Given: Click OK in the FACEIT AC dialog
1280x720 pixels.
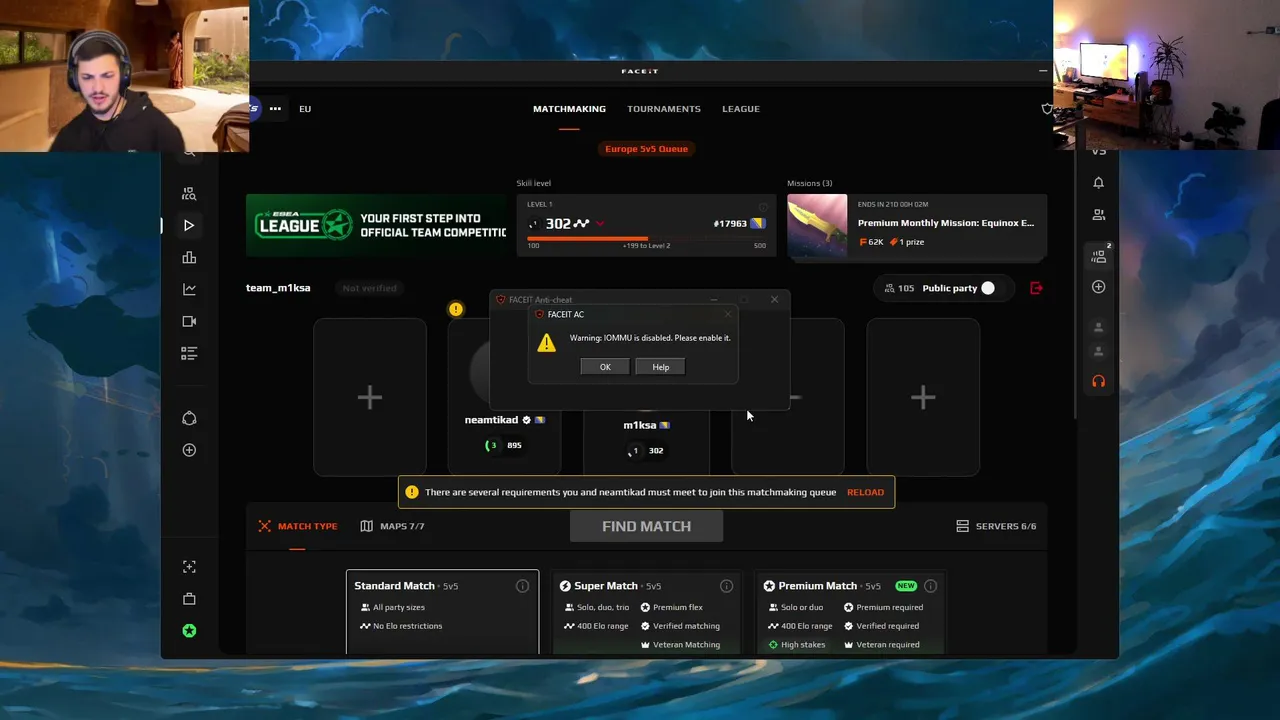Looking at the screenshot, I should [x=605, y=367].
